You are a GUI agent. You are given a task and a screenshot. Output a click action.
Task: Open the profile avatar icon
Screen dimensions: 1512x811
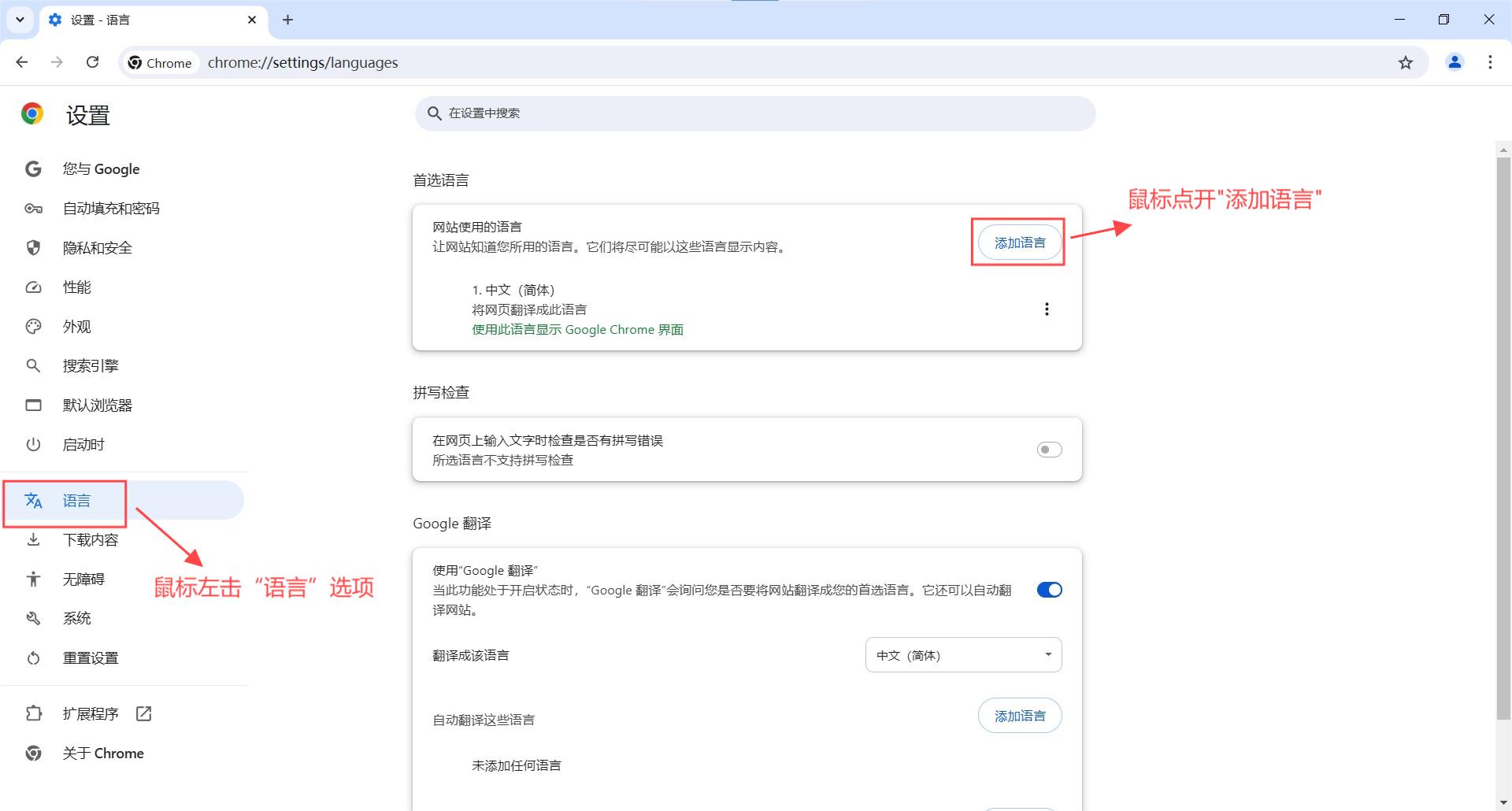(x=1455, y=62)
